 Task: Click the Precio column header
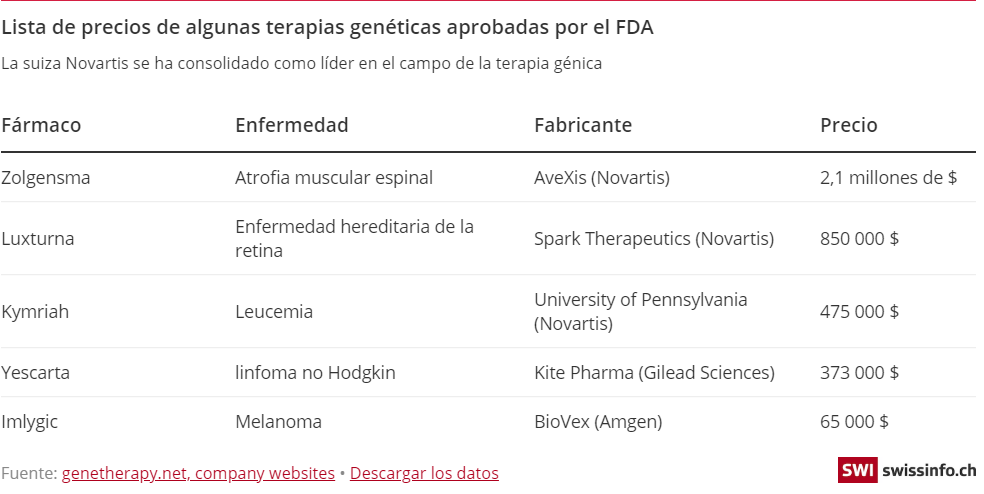coord(848,125)
